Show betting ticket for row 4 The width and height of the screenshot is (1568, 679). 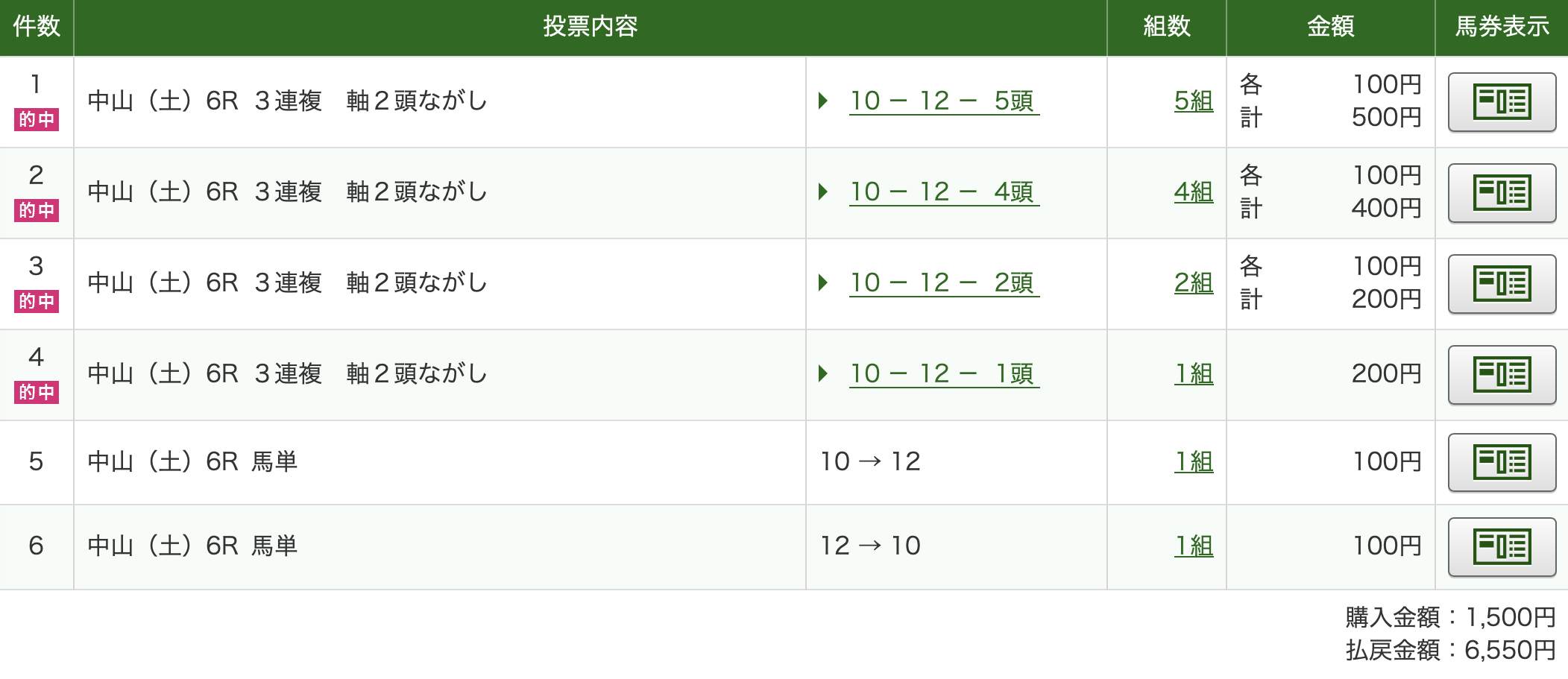1501,375
